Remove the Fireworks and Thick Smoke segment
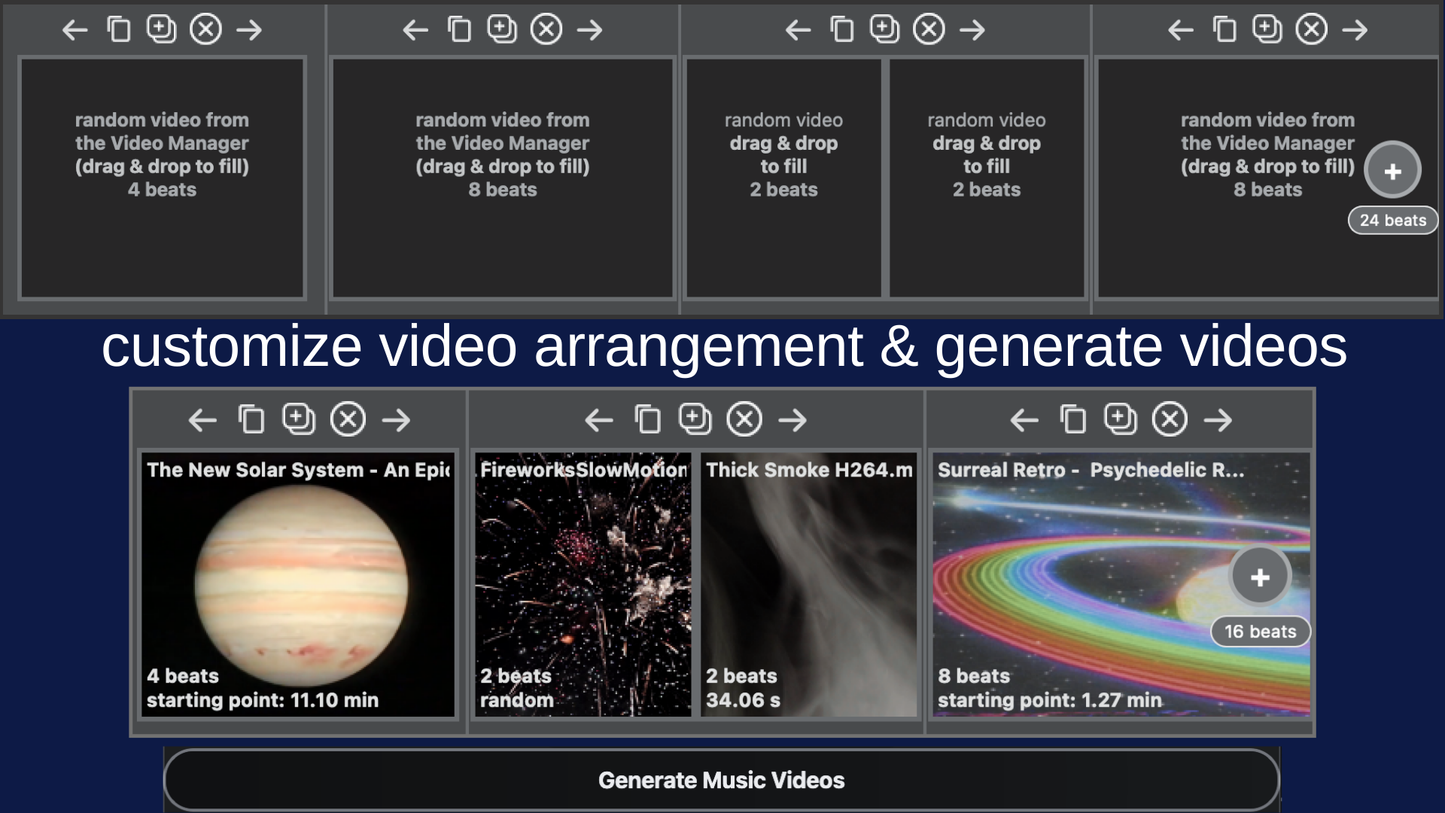This screenshot has height=813, width=1445. [x=744, y=420]
